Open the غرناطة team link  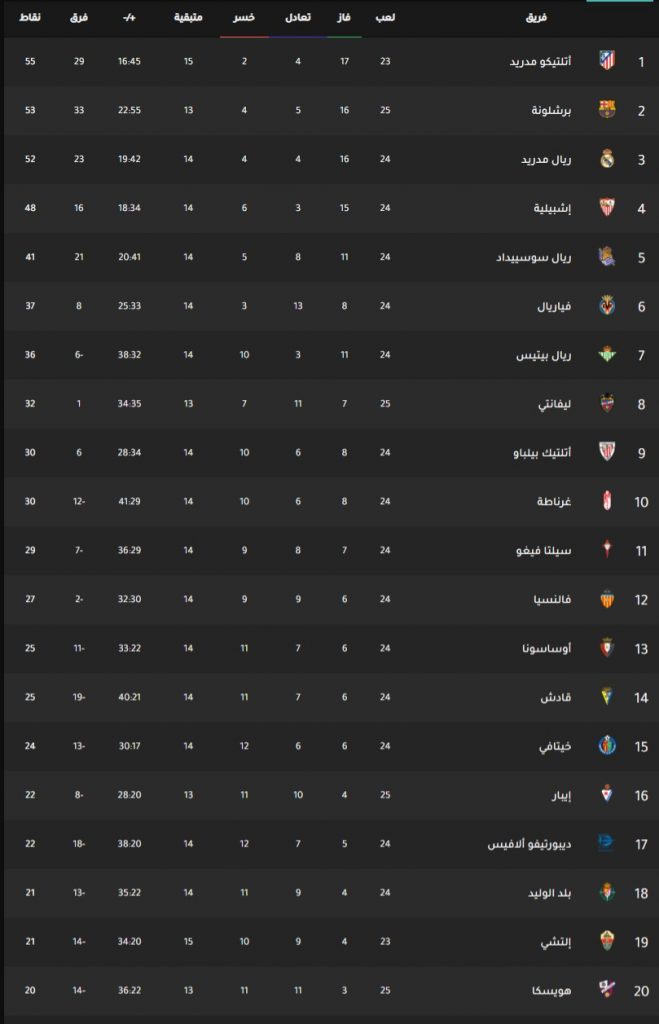(x=554, y=501)
